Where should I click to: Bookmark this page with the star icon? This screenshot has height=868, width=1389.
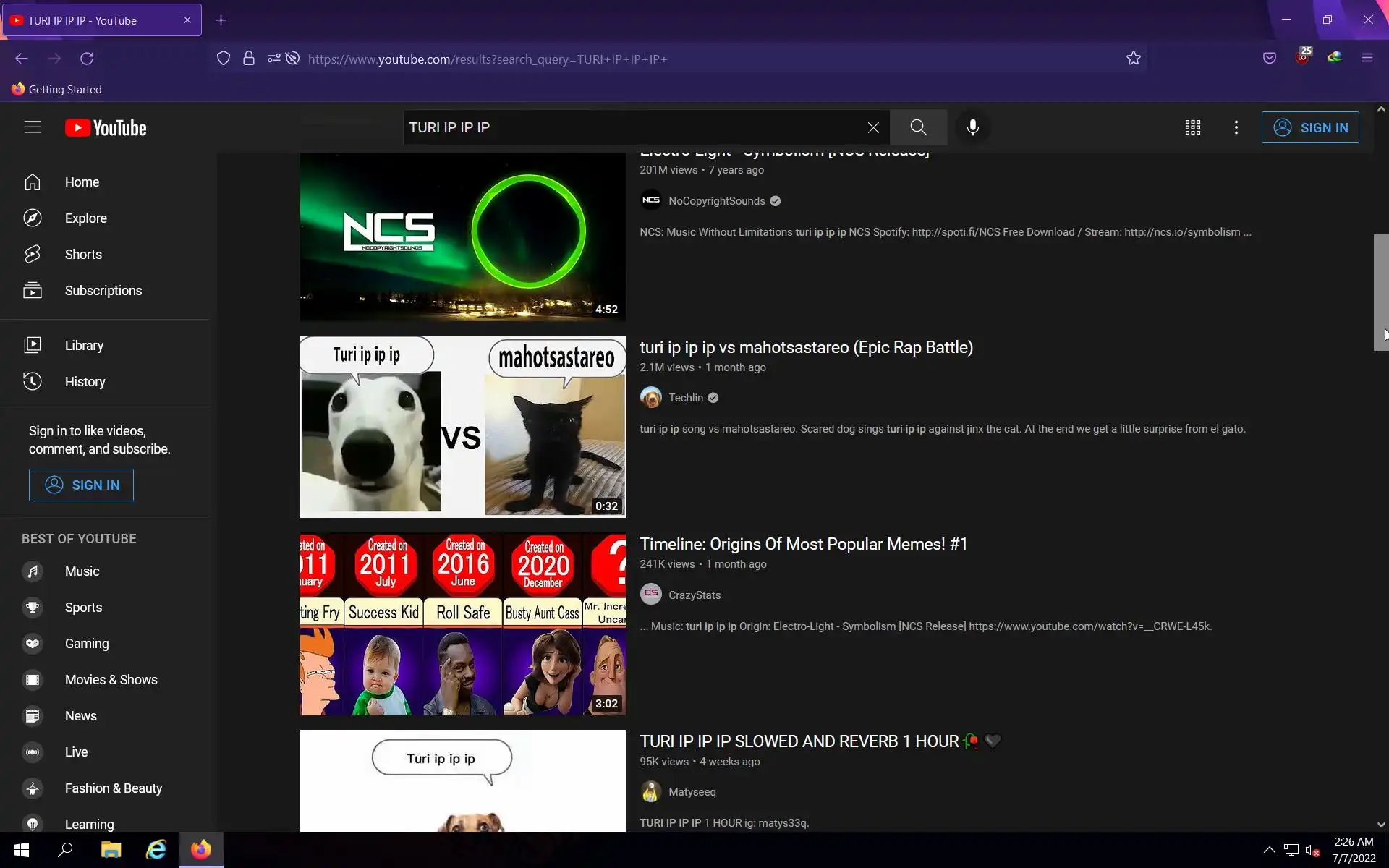pos(1133,59)
